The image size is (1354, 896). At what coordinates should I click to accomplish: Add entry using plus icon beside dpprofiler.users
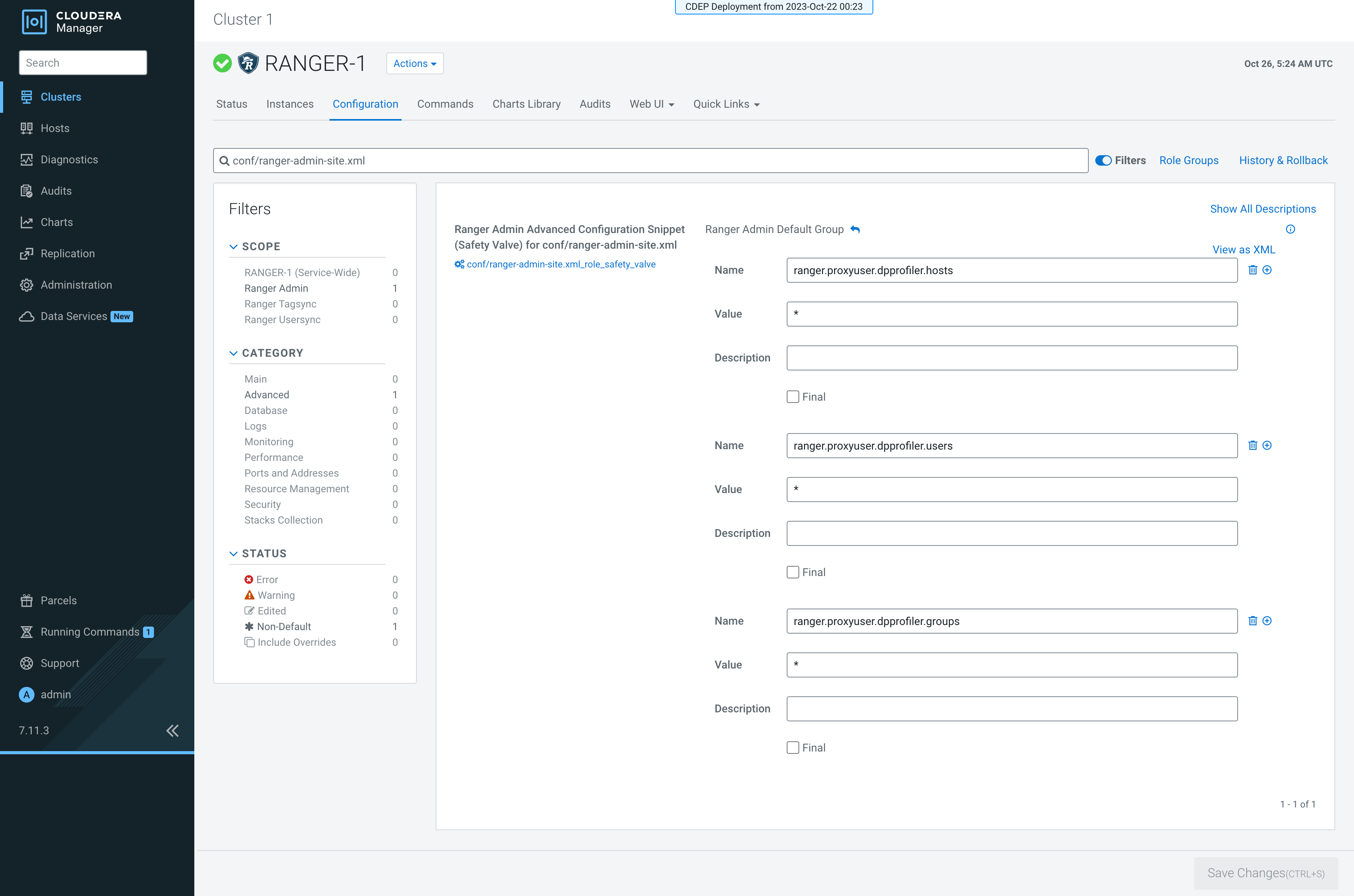coord(1267,445)
